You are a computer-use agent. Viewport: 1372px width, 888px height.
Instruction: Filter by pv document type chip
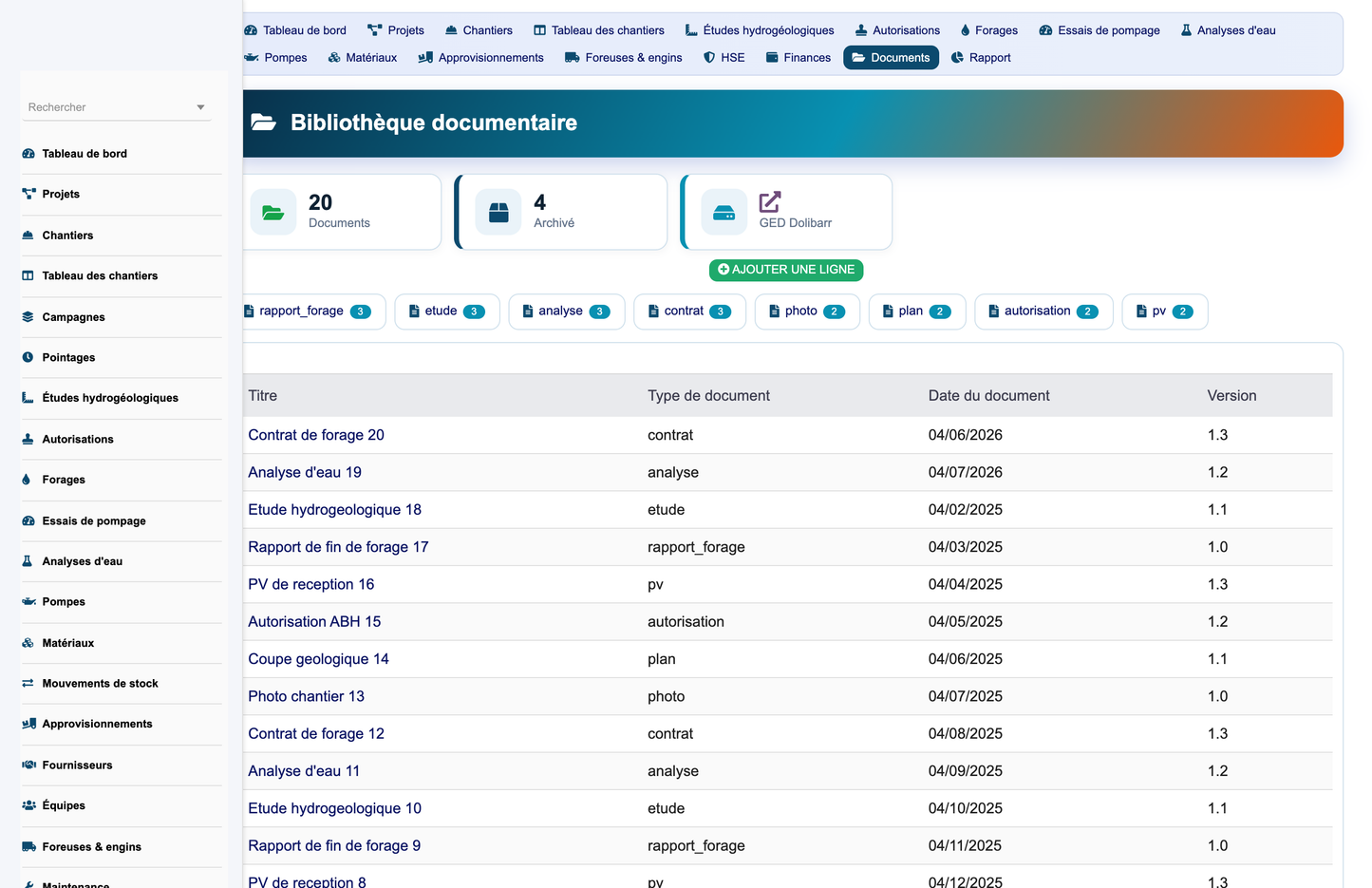point(1165,312)
